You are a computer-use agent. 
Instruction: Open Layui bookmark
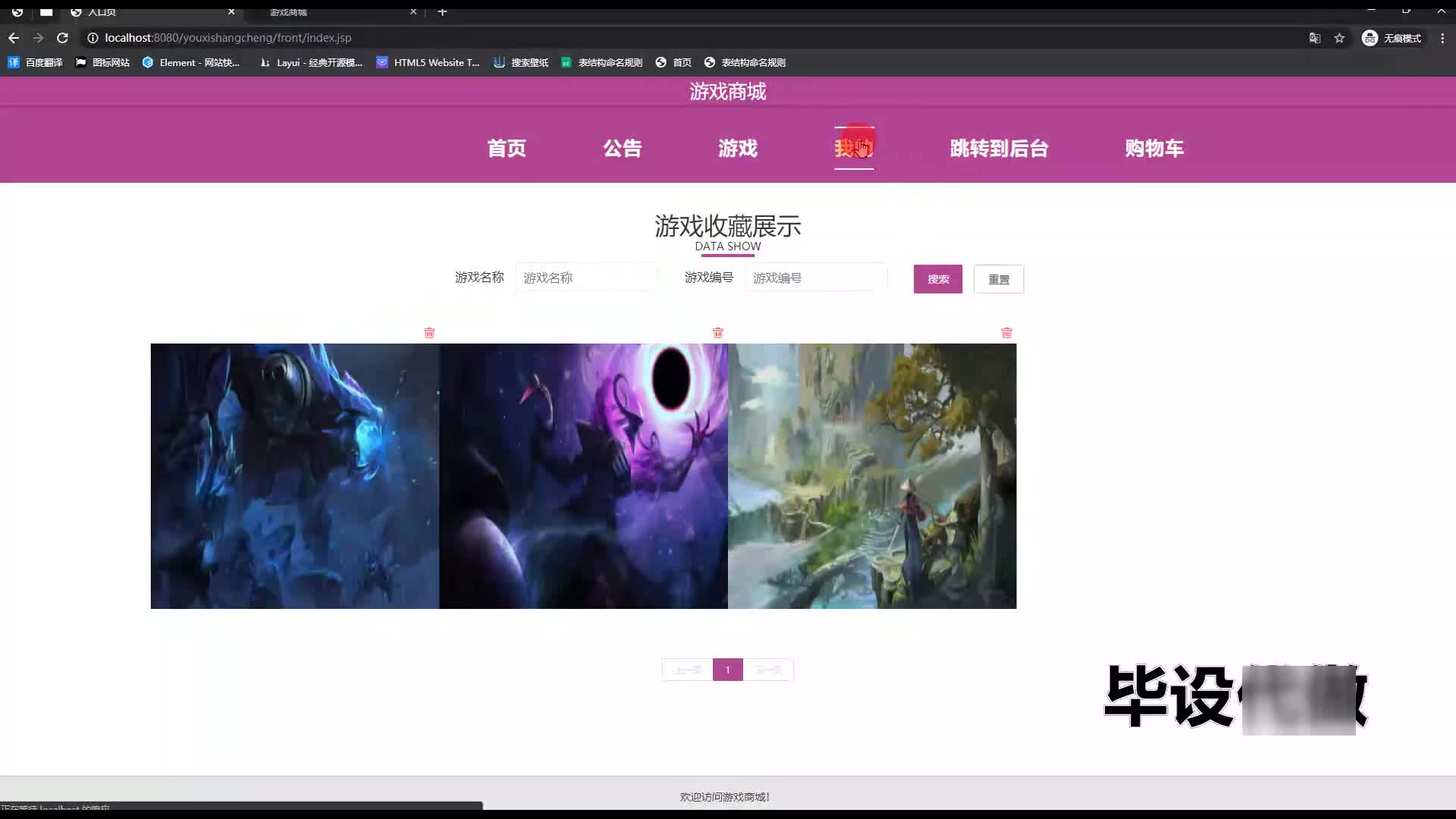(311, 62)
